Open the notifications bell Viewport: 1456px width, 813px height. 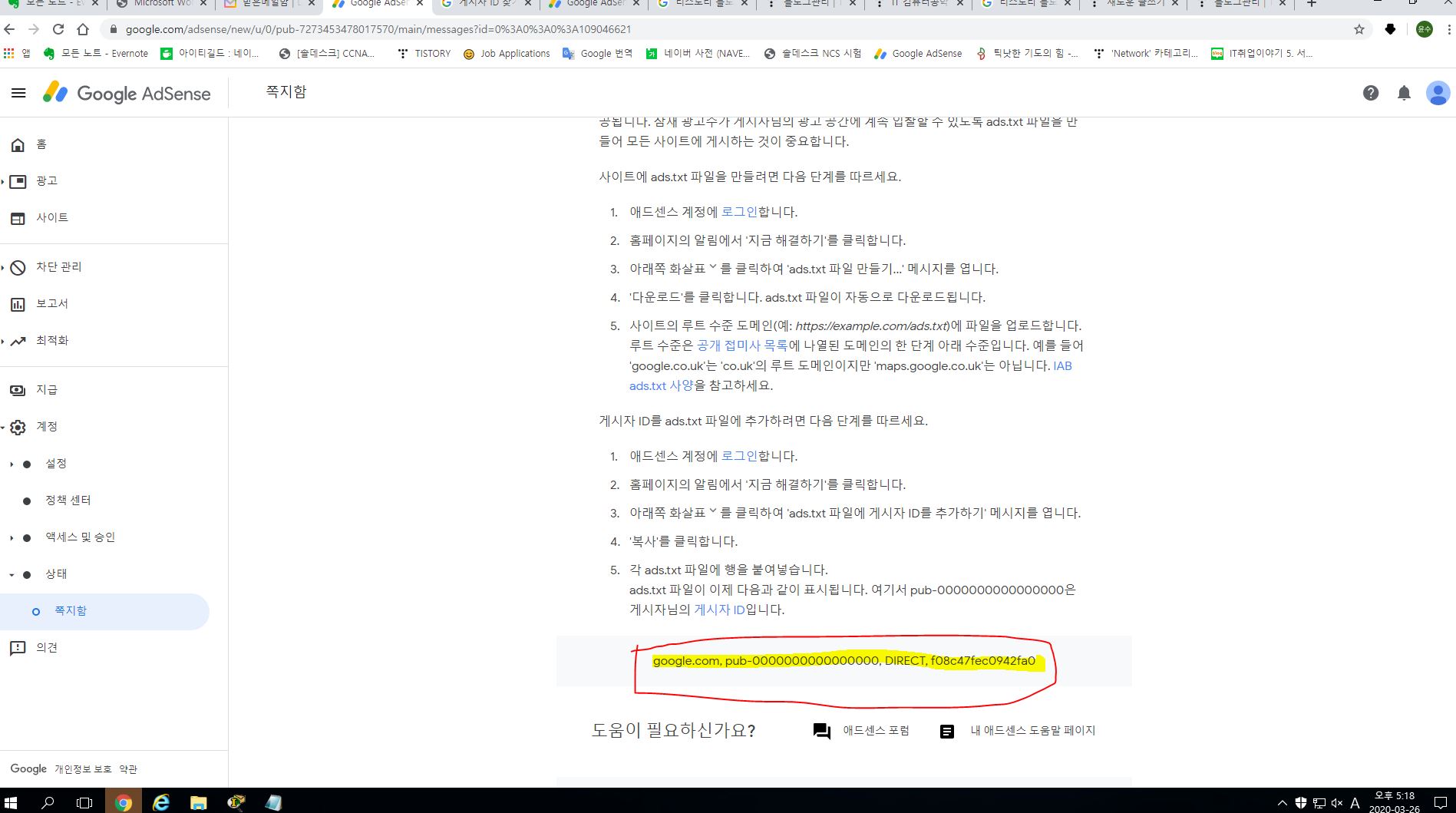click(x=1404, y=93)
